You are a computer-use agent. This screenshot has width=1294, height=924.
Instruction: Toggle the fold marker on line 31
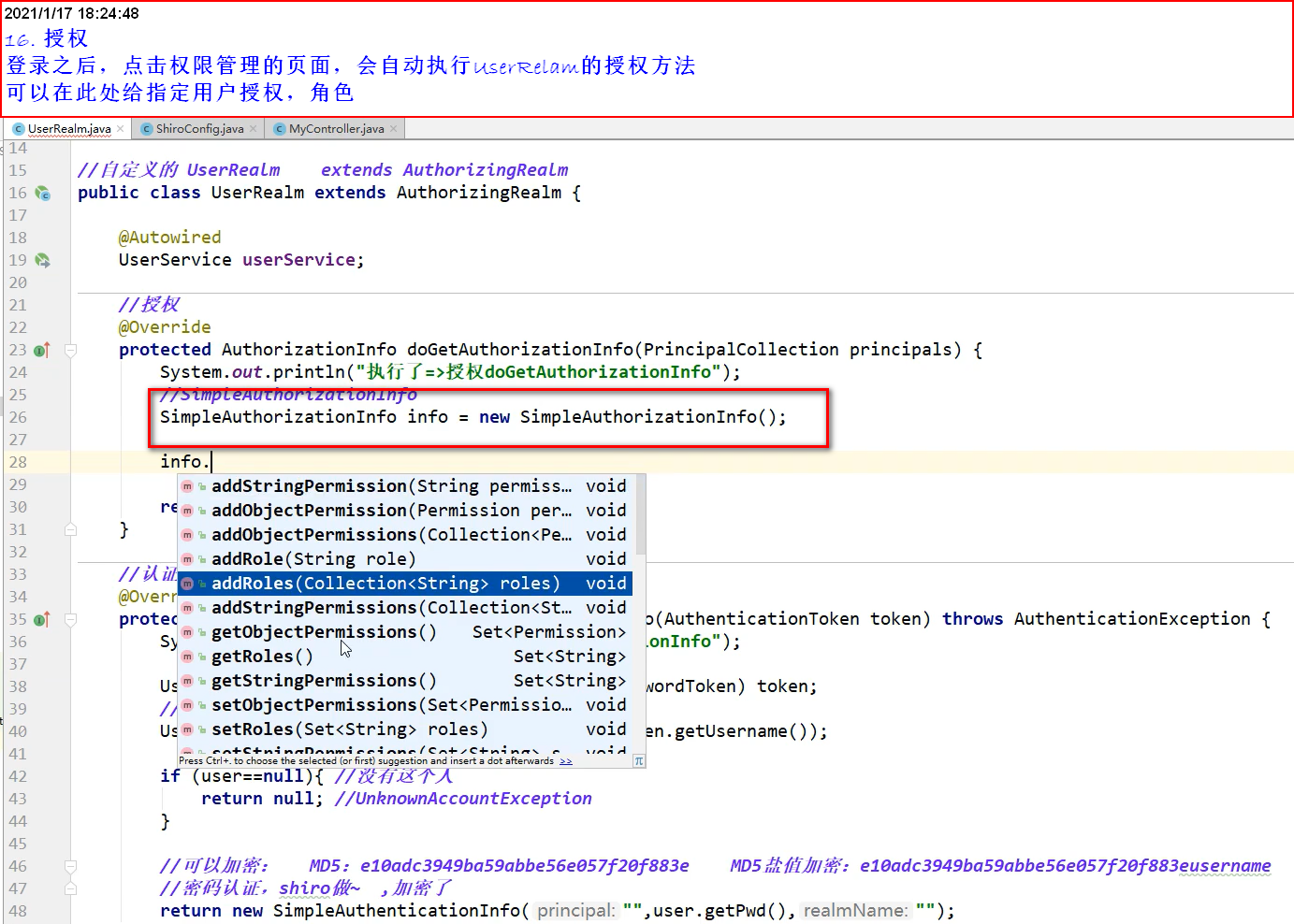(x=70, y=529)
